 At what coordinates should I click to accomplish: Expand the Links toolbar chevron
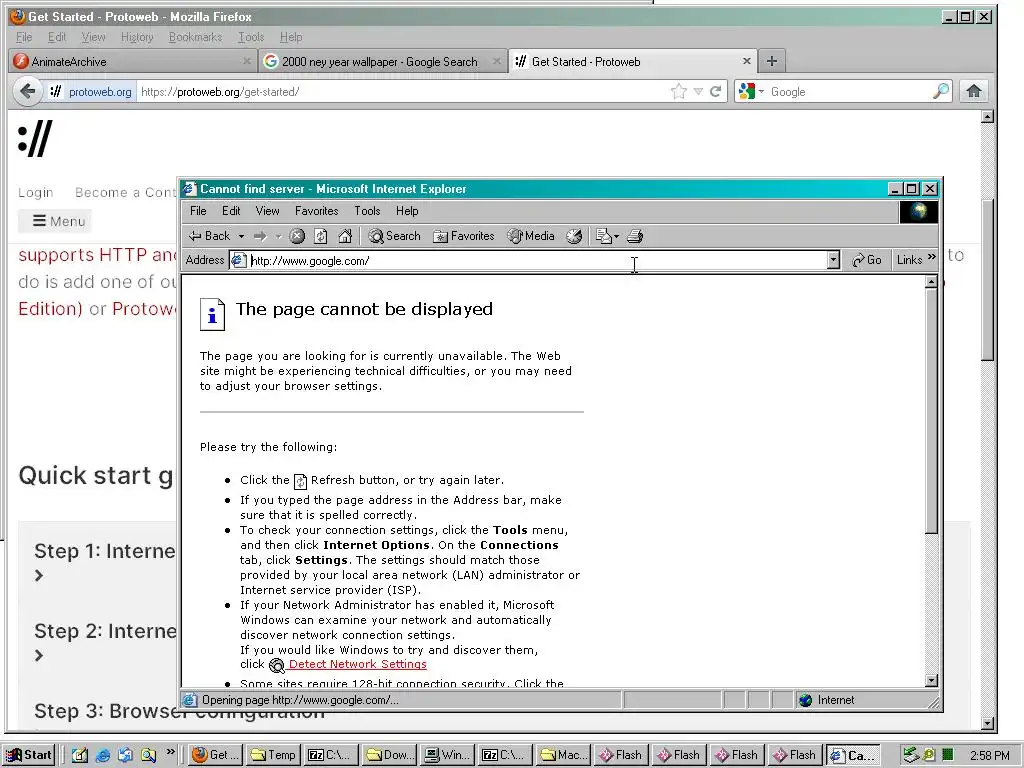point(931,258)
